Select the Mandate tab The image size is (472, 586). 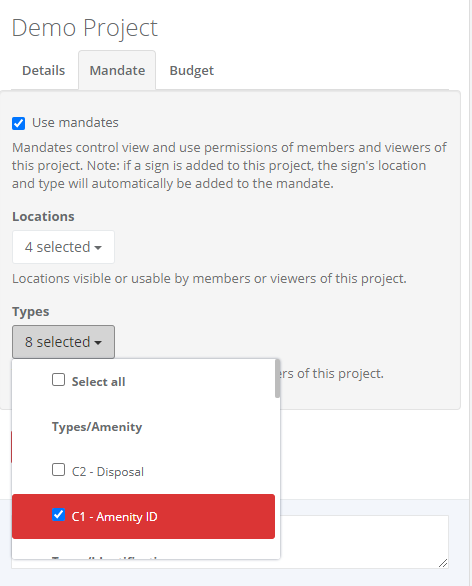point(117,70)
